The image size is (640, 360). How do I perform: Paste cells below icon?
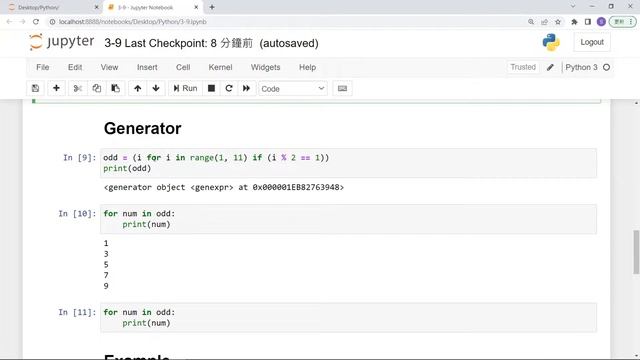(116, 88)
